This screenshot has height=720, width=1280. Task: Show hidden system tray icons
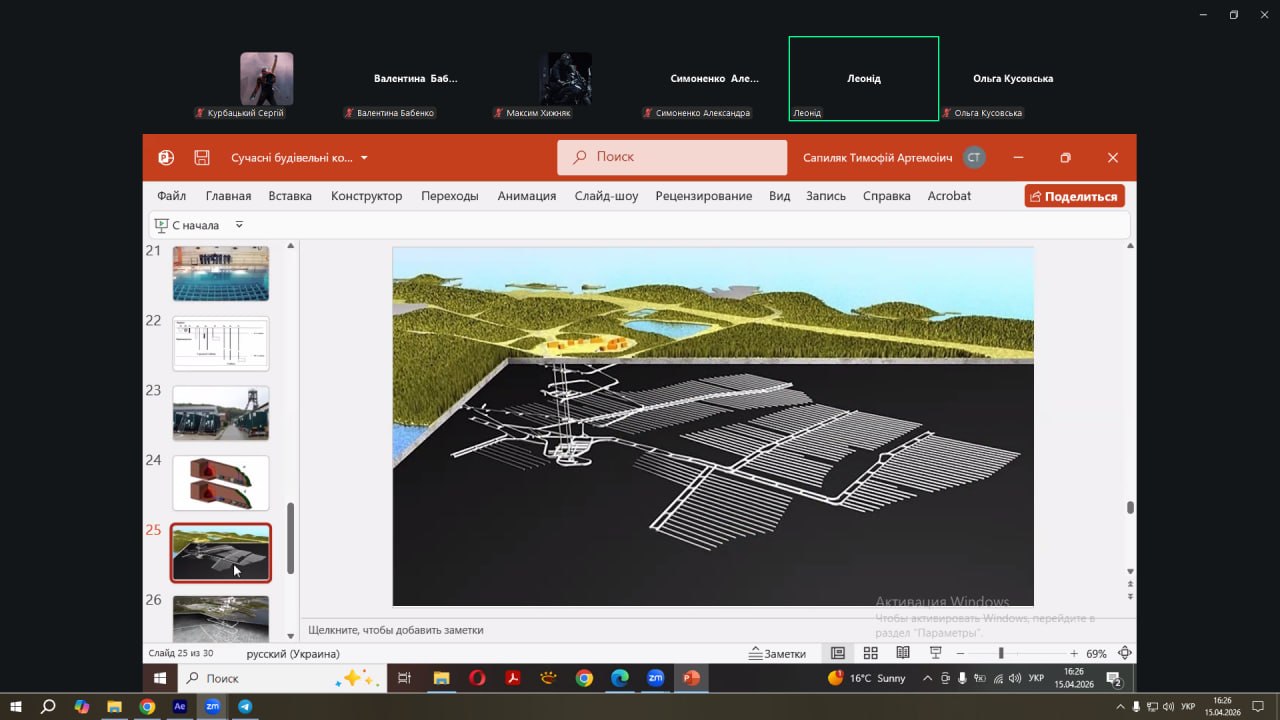[927, 678]
